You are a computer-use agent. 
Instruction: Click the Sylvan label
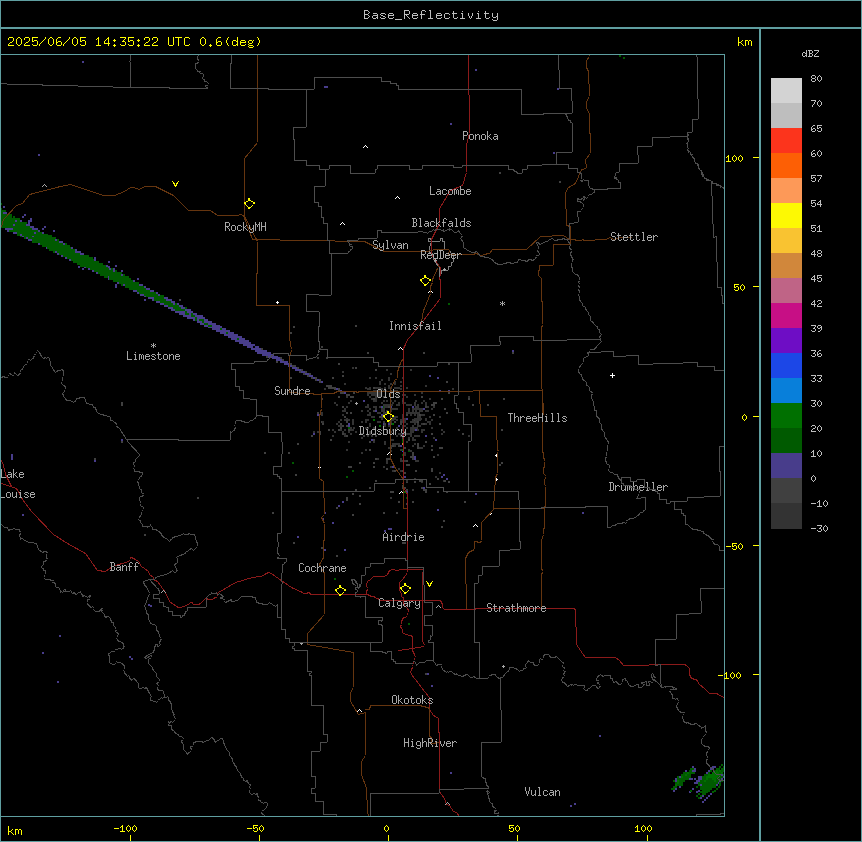tap(390, 245)
